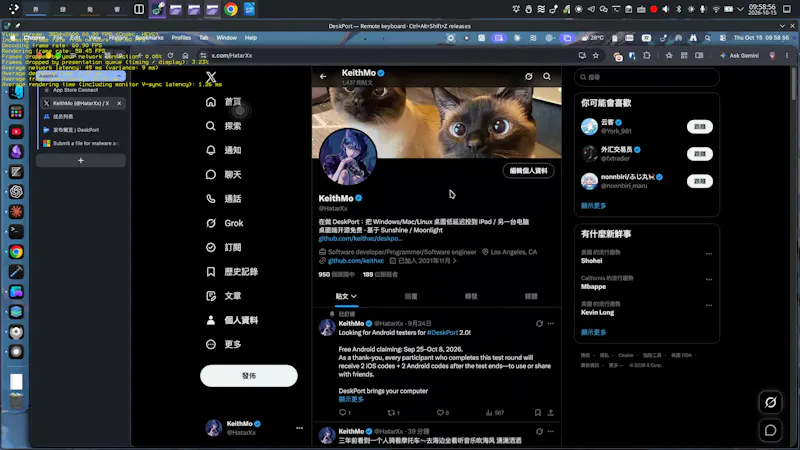
Task: Follow 云客 suggested account
Action: [699, 127]
